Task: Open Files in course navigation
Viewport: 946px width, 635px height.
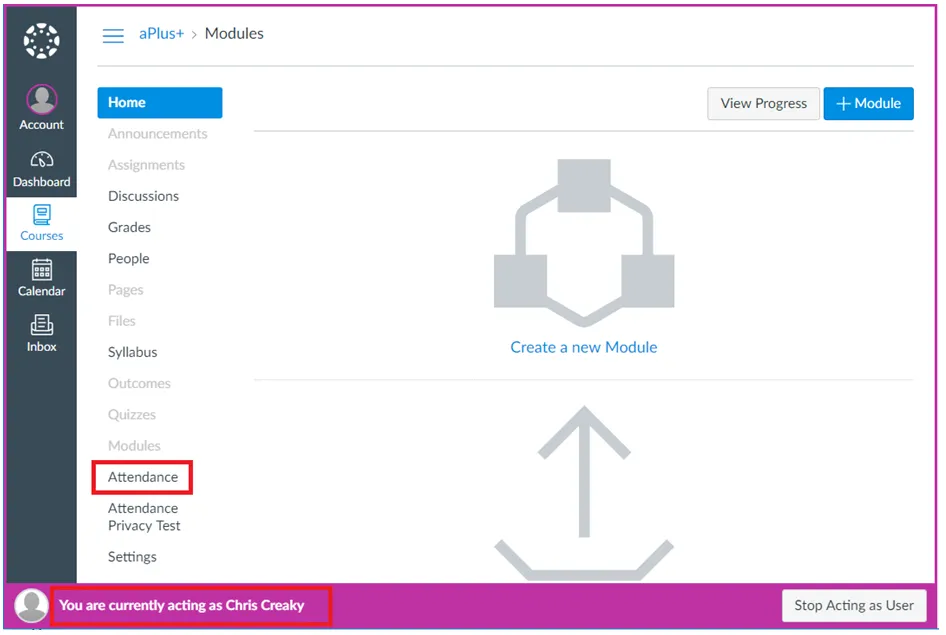Action: pyautogui.click(x=121, y=321)
